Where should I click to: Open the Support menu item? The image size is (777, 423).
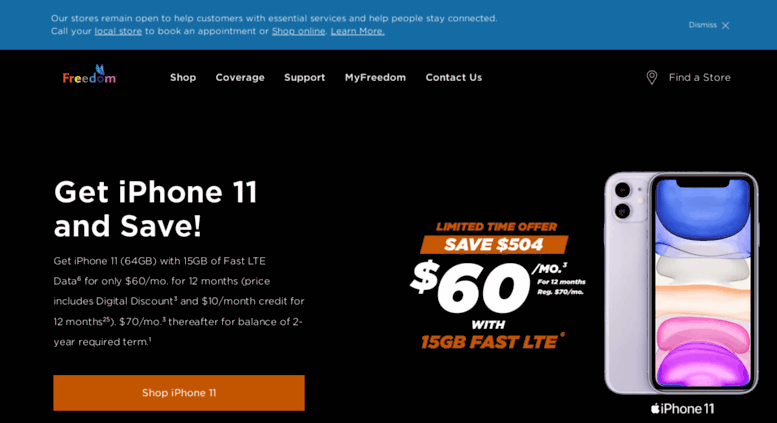click(304, 77)
